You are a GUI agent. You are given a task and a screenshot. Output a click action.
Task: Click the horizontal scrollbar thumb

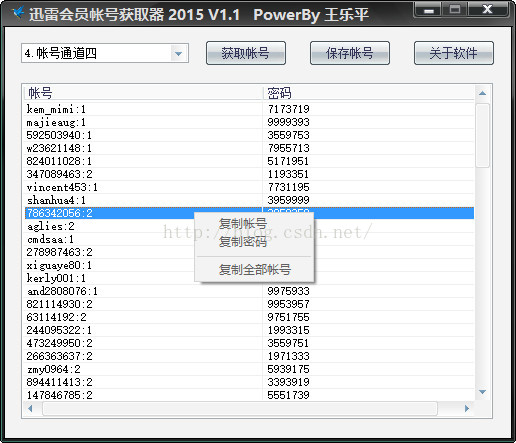(x=240, y=408)
